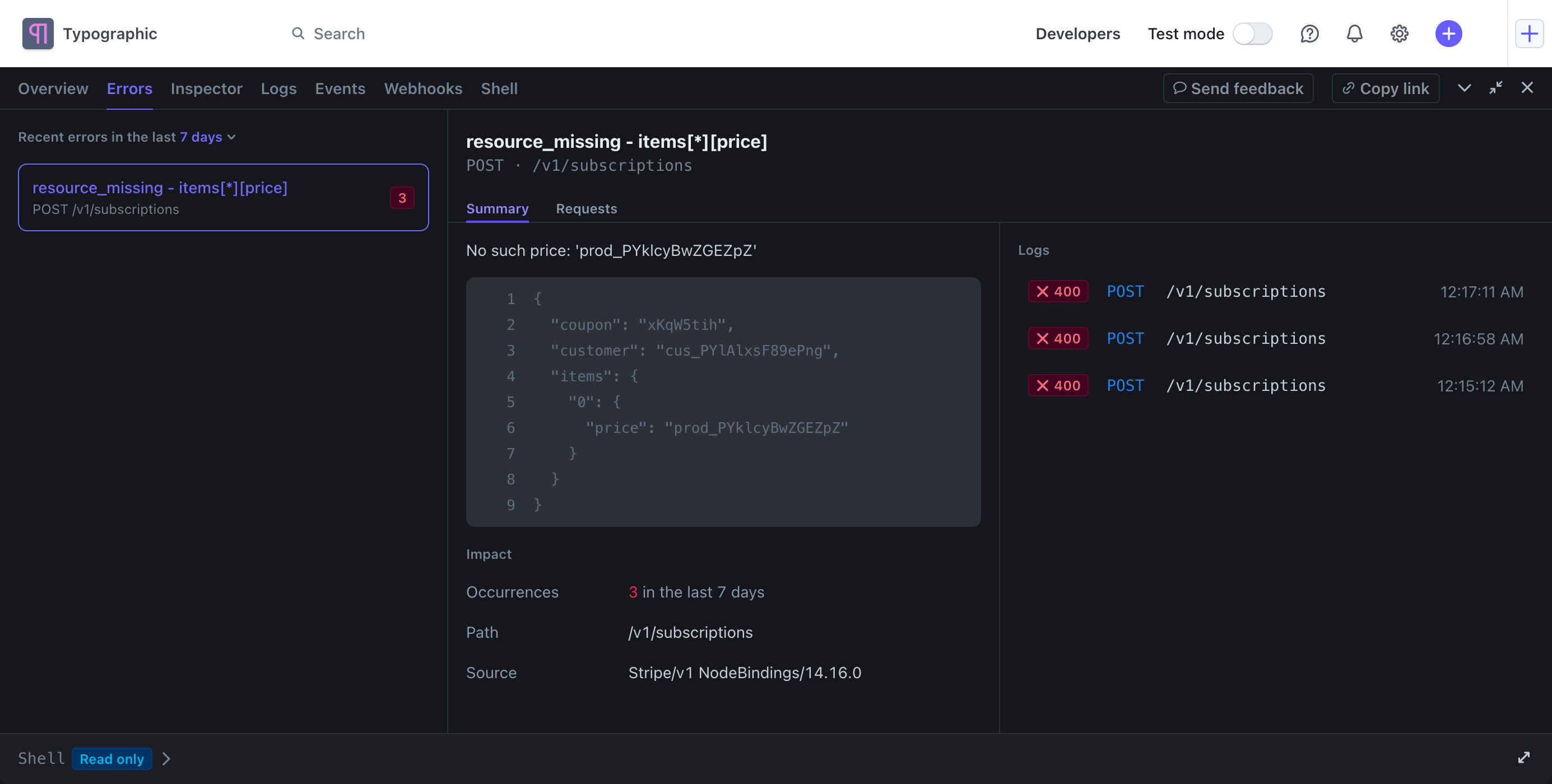Click the Send feedback button
Screen dimensions: 1552x784
pyautogui.click(x=1238, y=88)
